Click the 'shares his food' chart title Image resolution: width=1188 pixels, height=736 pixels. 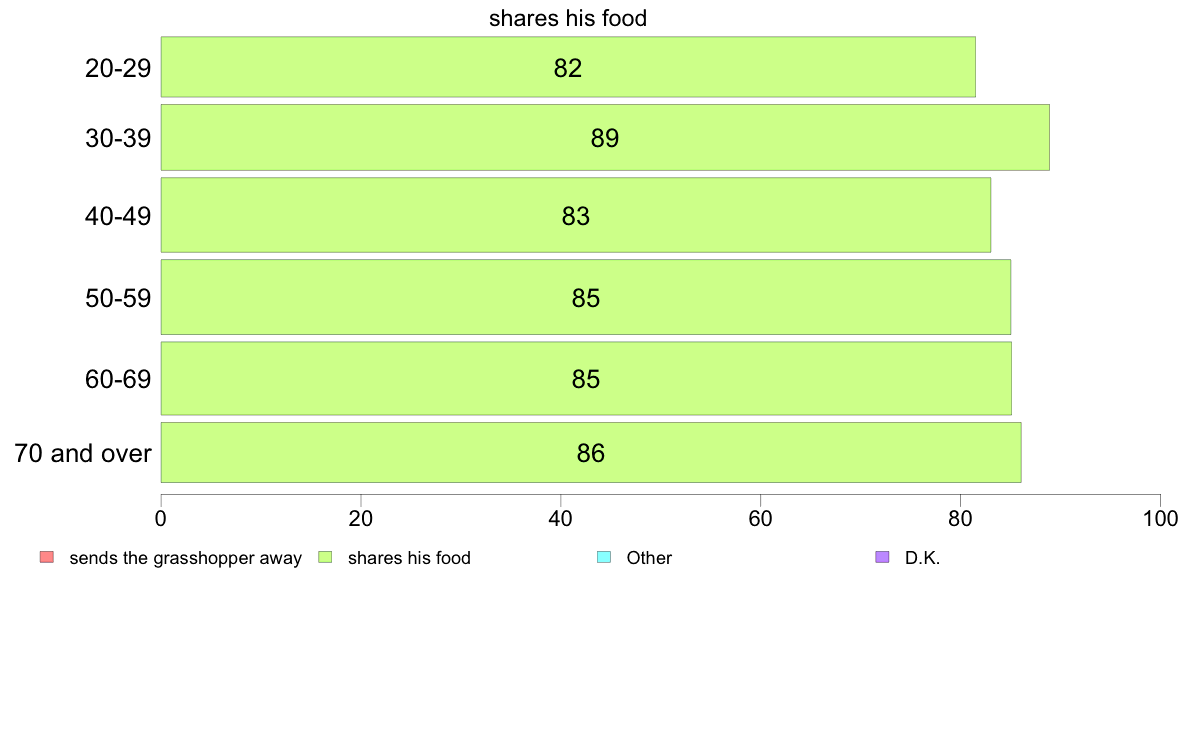click(x=567, y=18)
